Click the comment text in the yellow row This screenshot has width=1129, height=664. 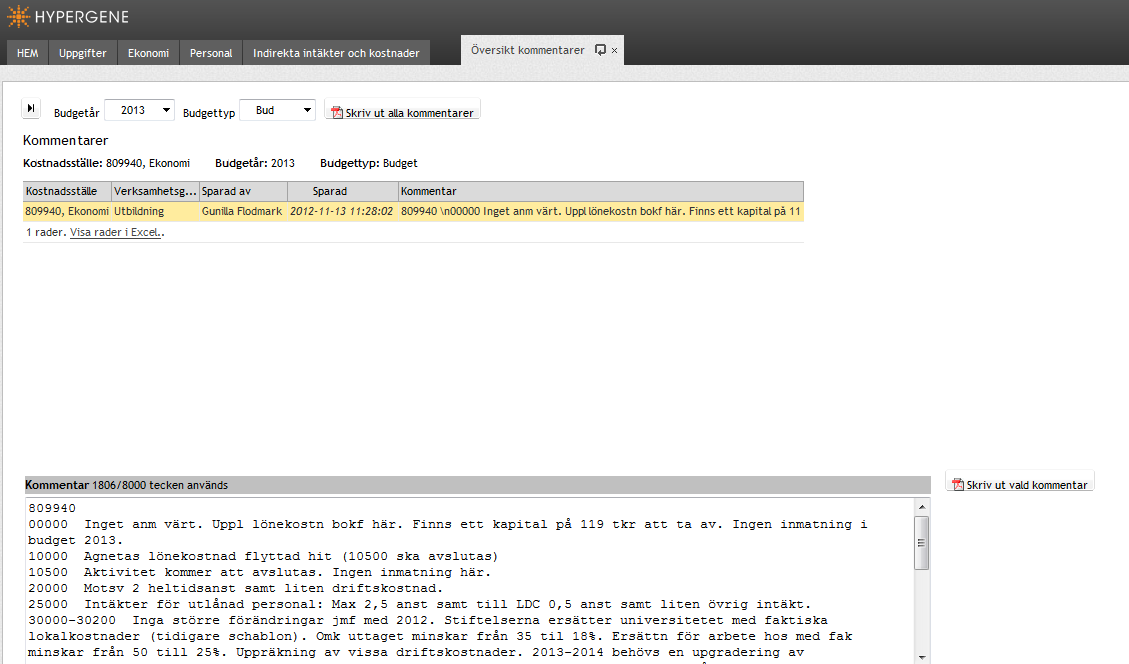(601, 211)
